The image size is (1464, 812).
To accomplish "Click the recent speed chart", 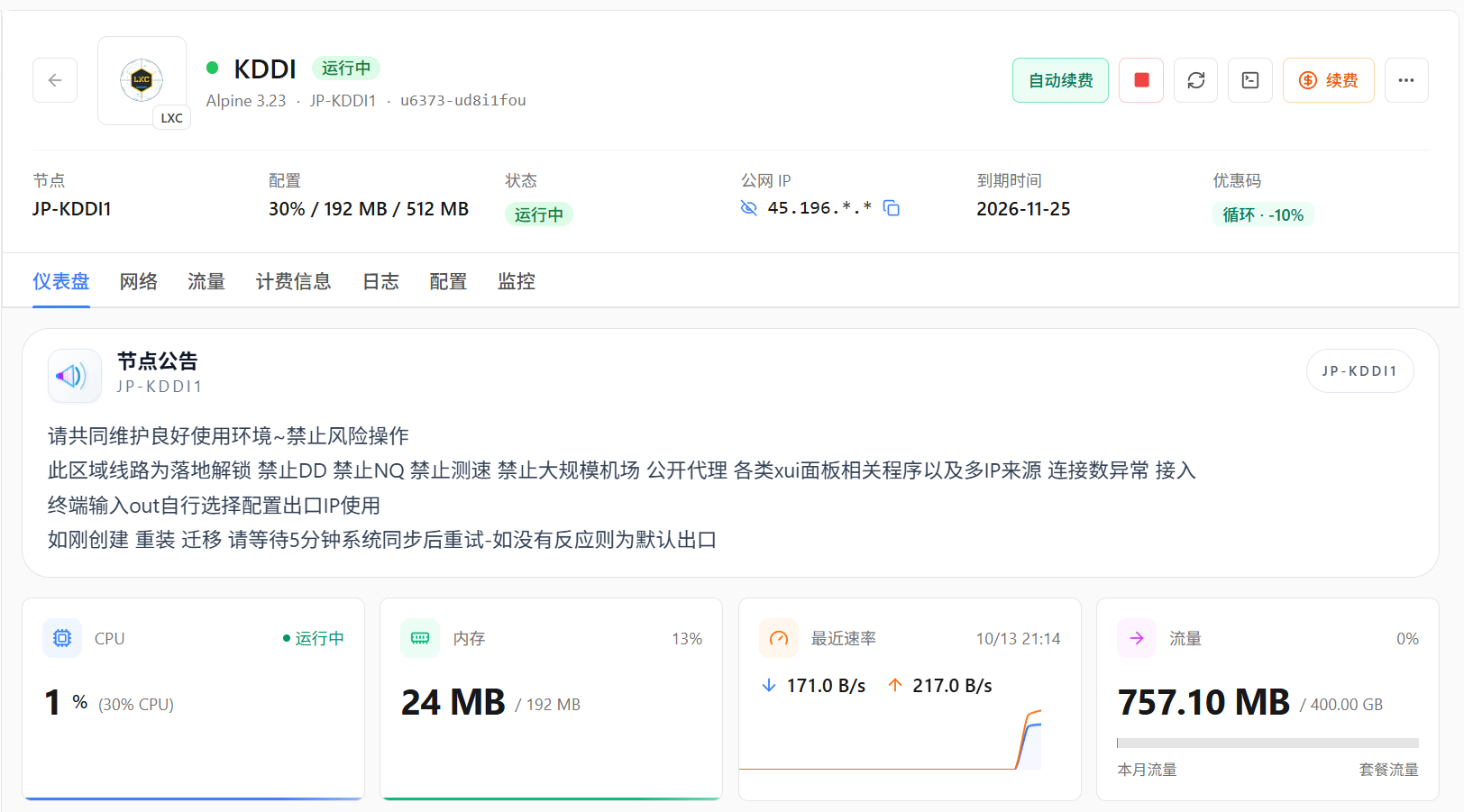I will [x=890, y=739].
